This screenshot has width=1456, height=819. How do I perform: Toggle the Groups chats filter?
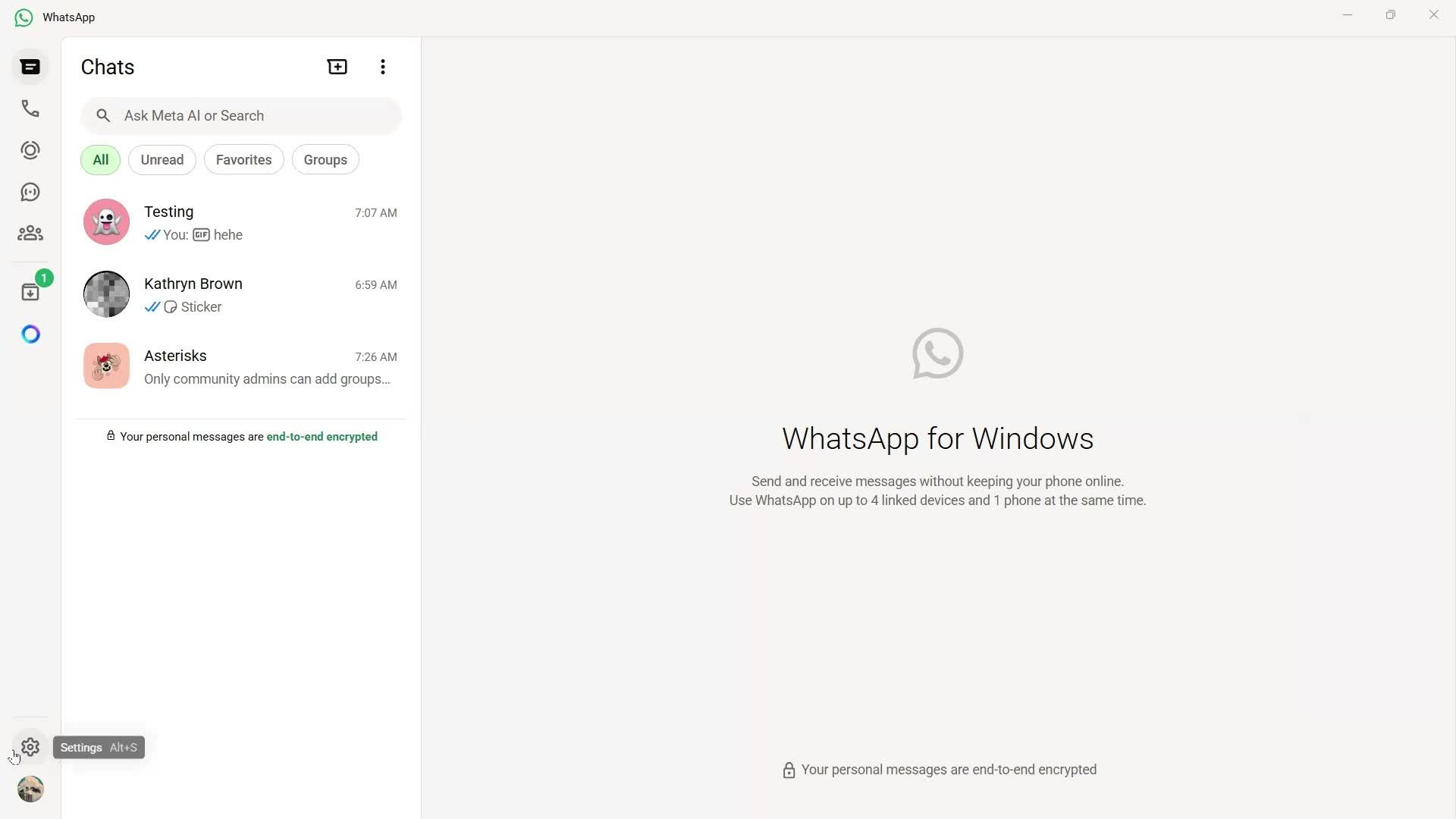click(x=325, y=159)
